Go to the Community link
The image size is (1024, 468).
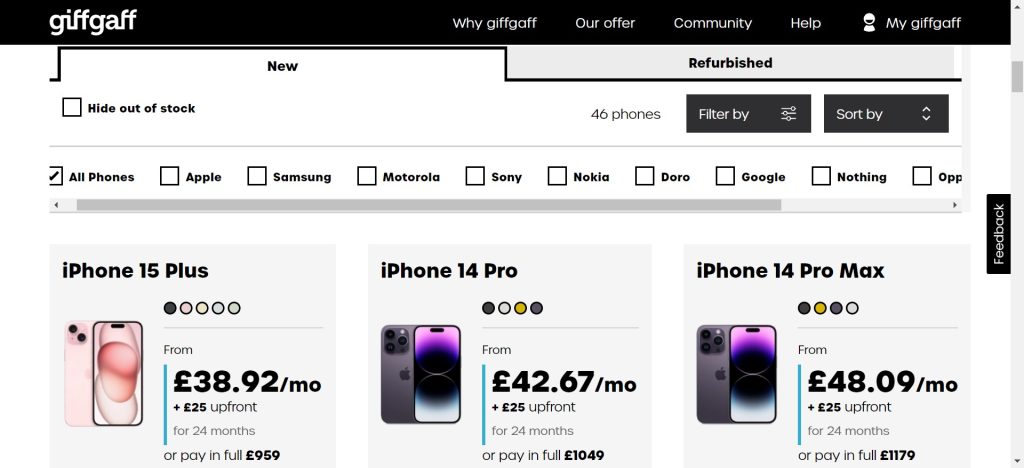712,23
